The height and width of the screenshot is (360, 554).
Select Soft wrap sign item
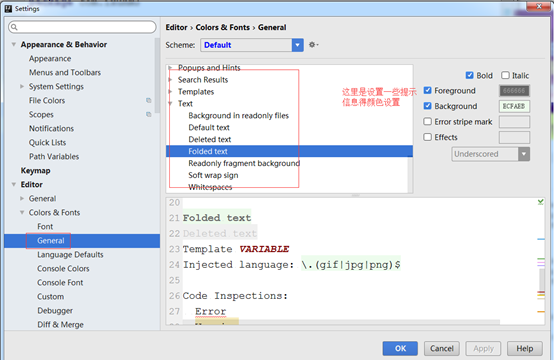pyautogui.click(x=213, y=175)
